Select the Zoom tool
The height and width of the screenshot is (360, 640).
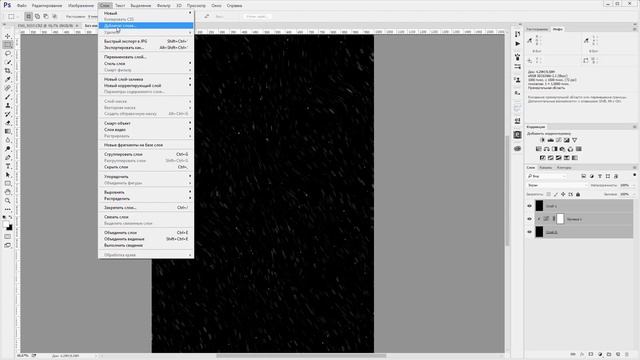pos(8,200)
